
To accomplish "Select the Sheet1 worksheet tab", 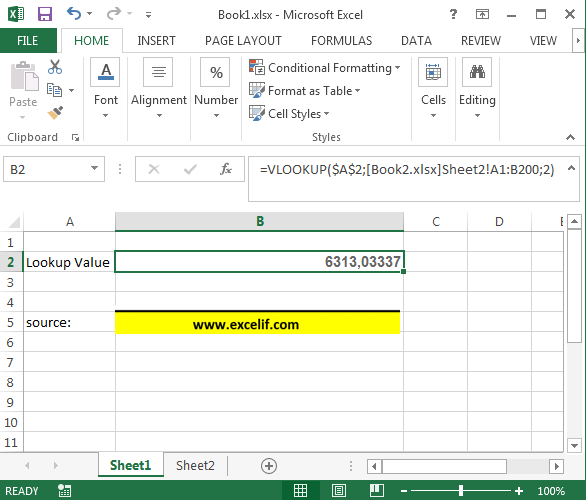I will pos(130,465).
